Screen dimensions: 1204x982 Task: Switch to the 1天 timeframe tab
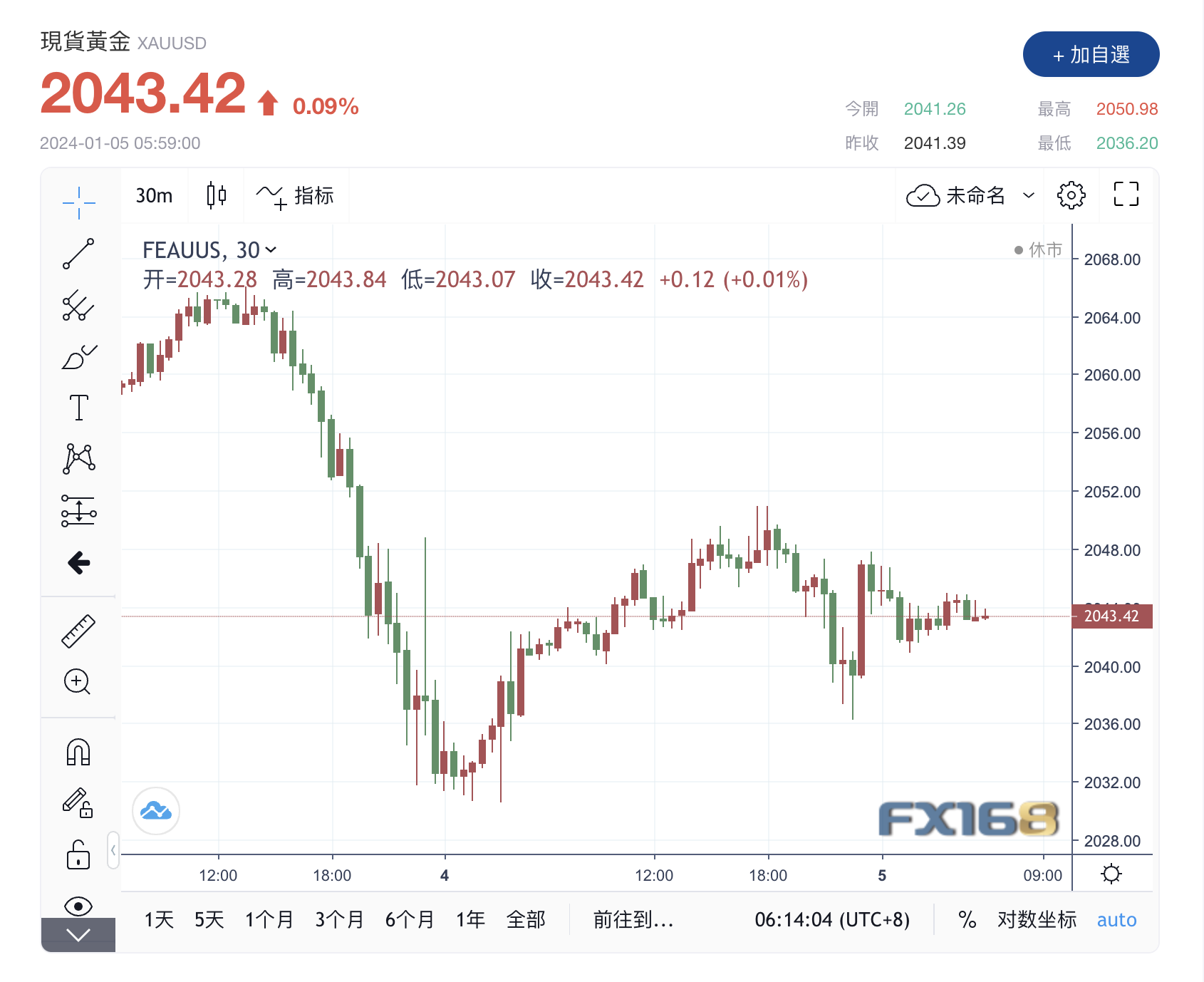pyautogui.click(x=160, y=920)
